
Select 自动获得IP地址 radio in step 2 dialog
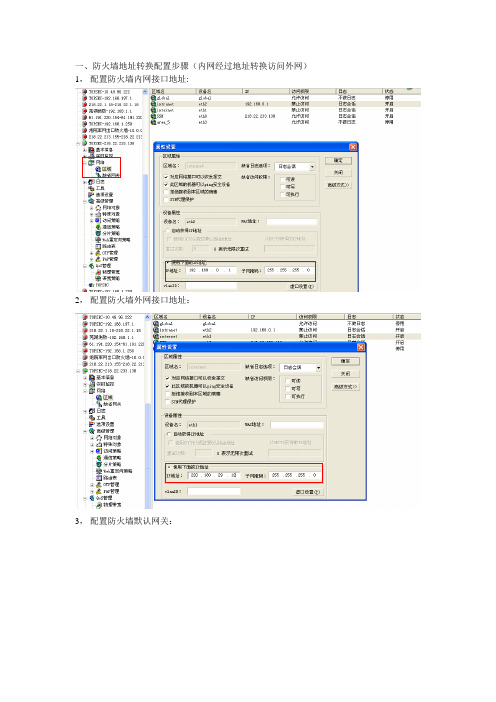click(x=170, y=434)
